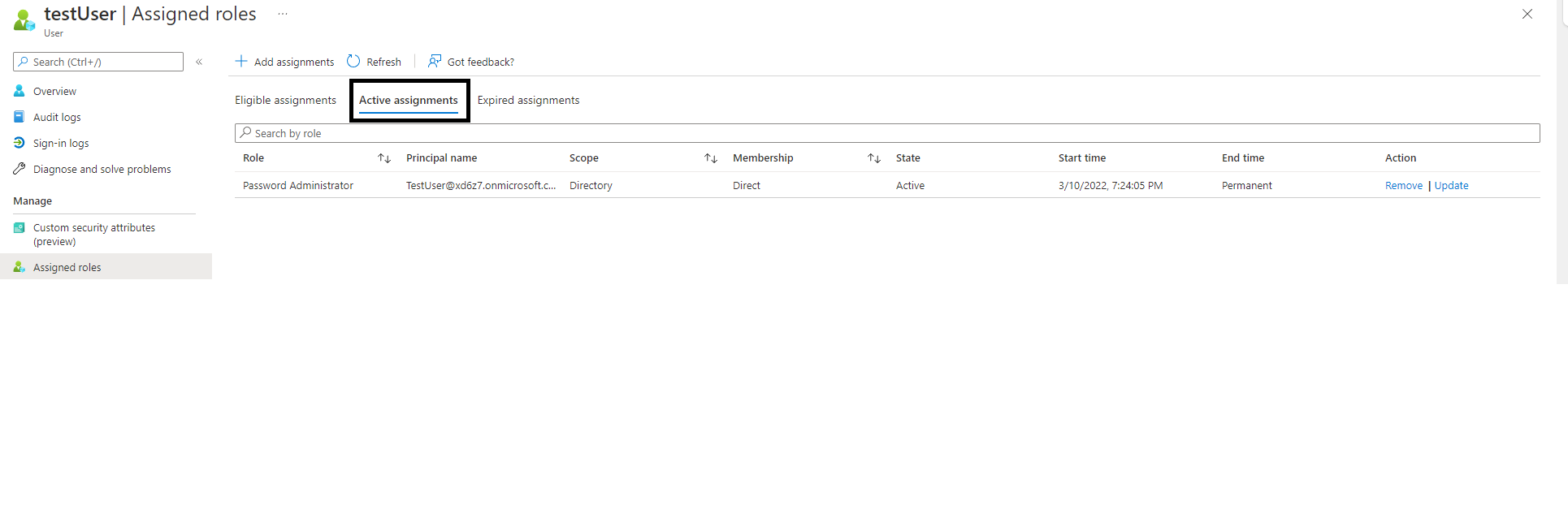This screenshot has width=1568, height=526.
Task: Open the ellipsis more options menu
Action: click(x=283, y=14)
